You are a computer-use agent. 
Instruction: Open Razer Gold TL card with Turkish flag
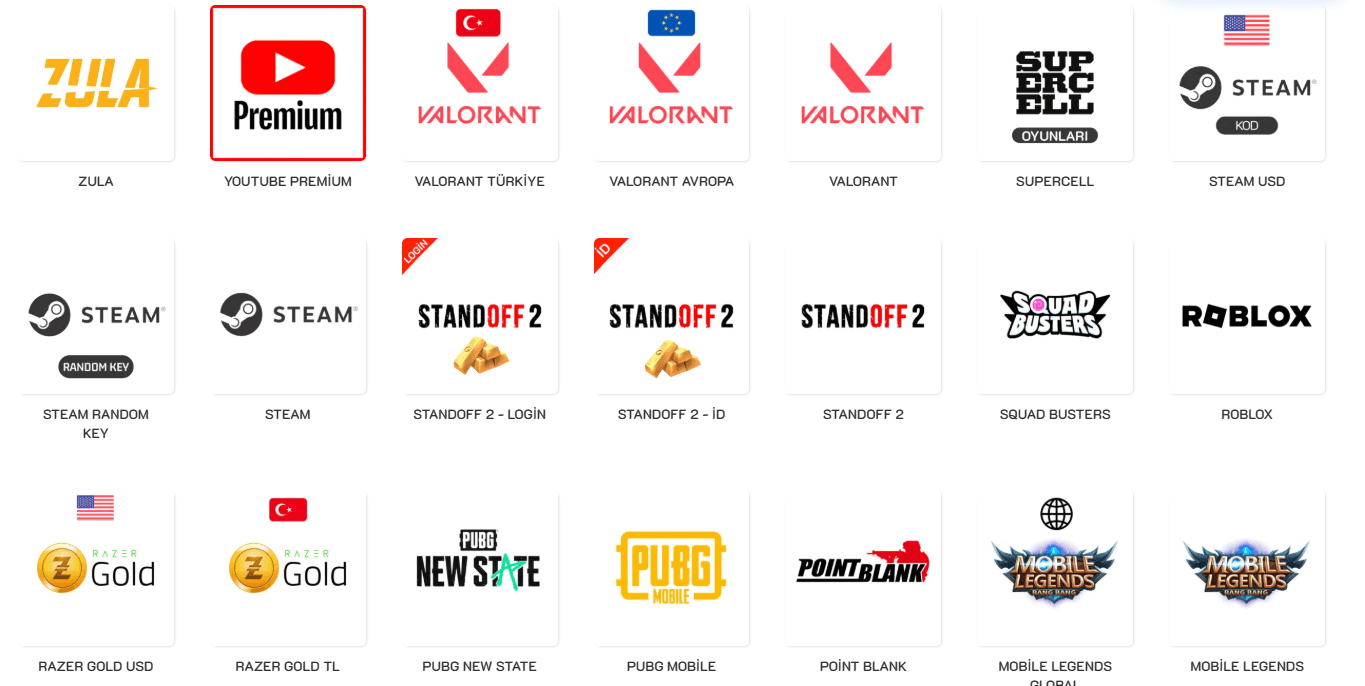pos(288,568)
